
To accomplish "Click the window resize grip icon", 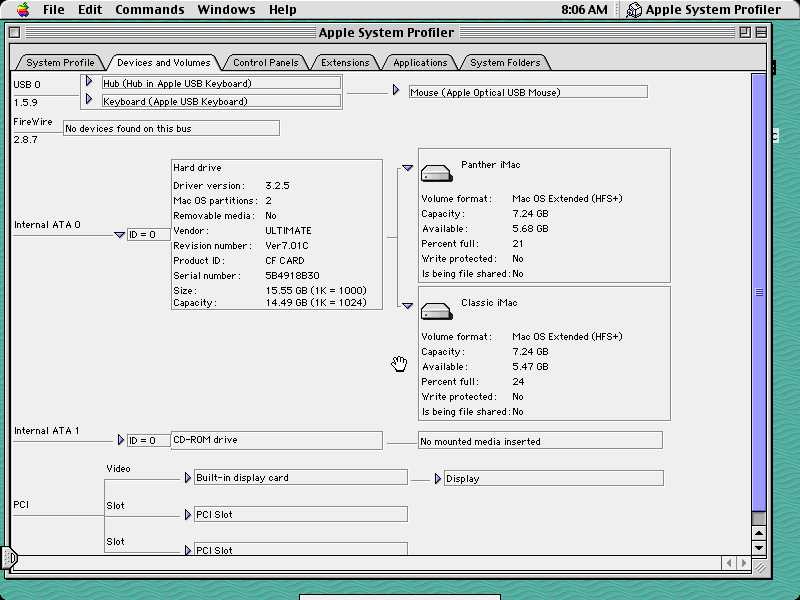I will coord(760,567).
